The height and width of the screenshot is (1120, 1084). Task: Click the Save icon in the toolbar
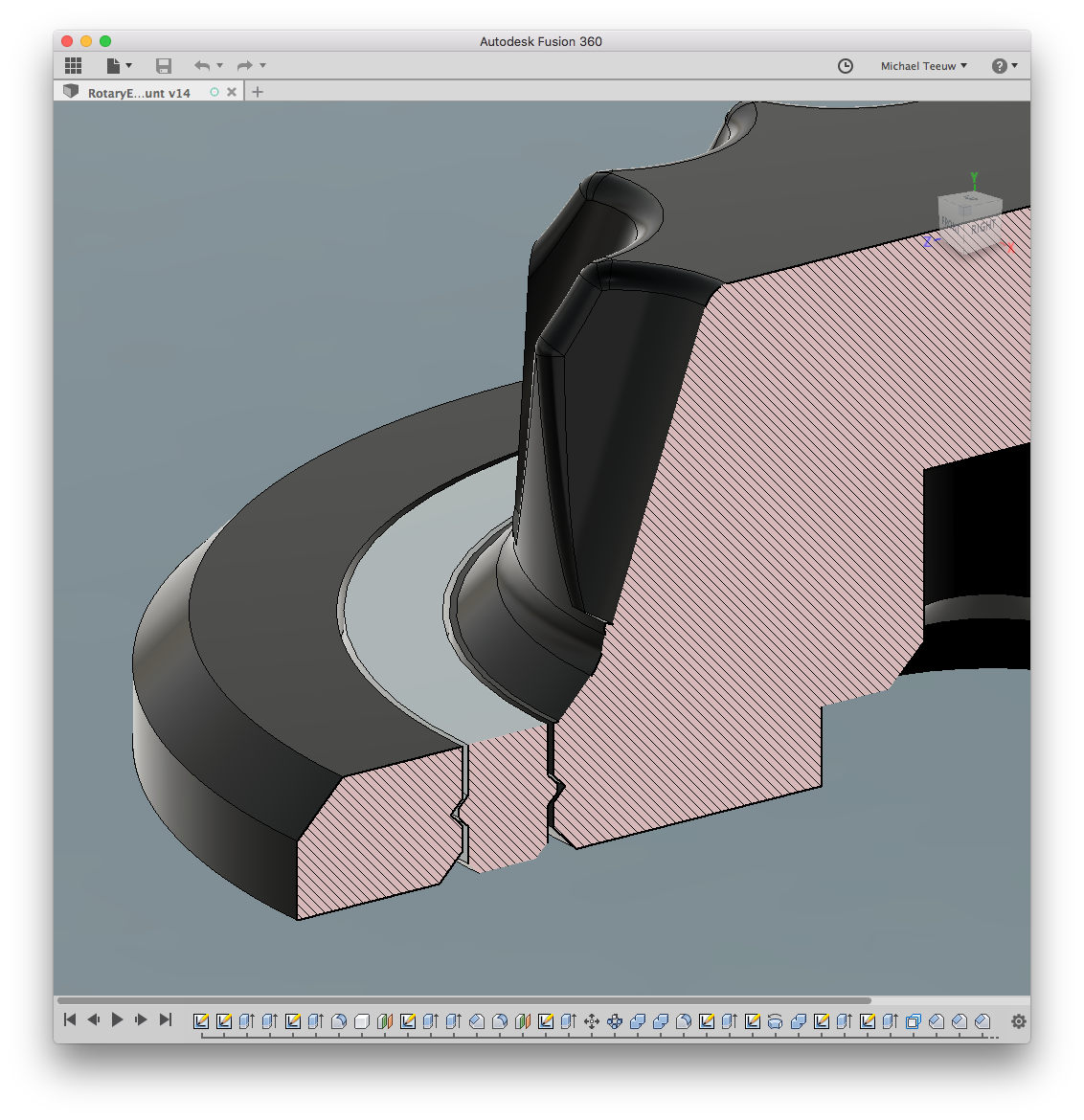tap(164, 66)
